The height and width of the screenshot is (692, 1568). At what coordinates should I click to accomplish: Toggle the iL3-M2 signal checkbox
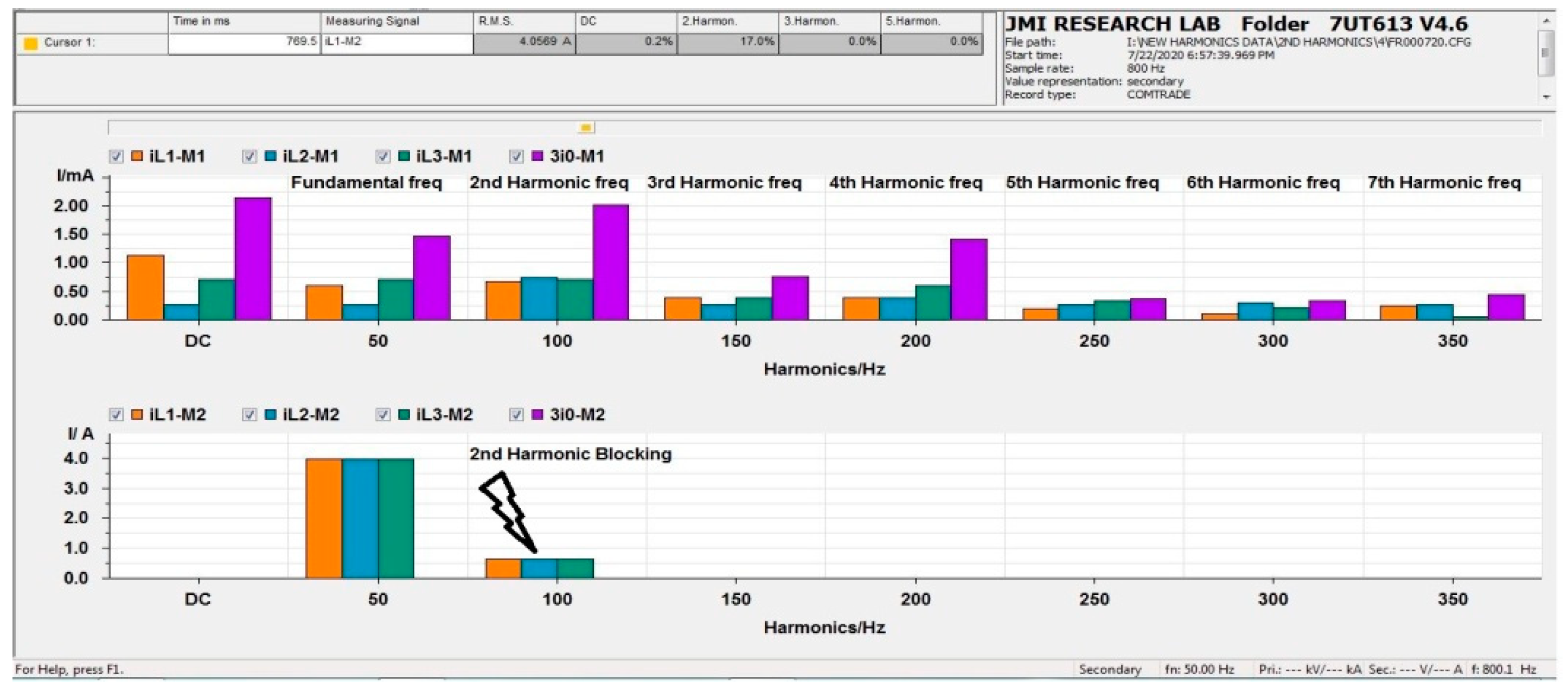[x=383, y=415]
